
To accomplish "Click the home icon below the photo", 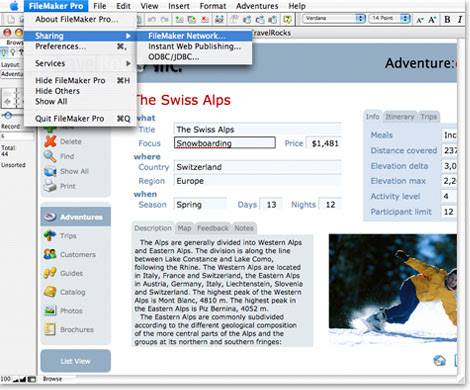I will click(439, 360).
